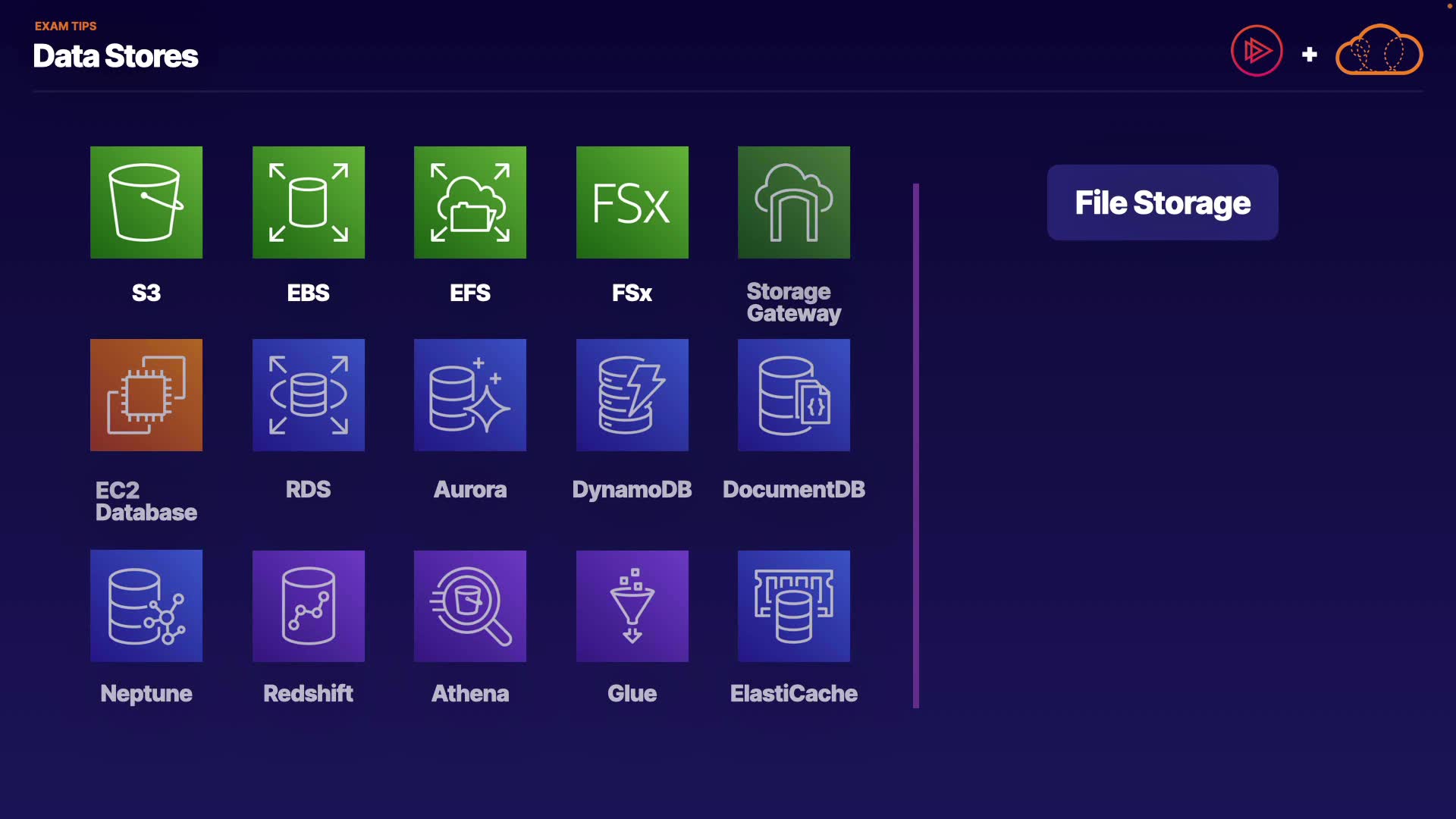Select the Glue funnel icon
This screenshot has height=819, width=1456.
(x=632, y=606)
